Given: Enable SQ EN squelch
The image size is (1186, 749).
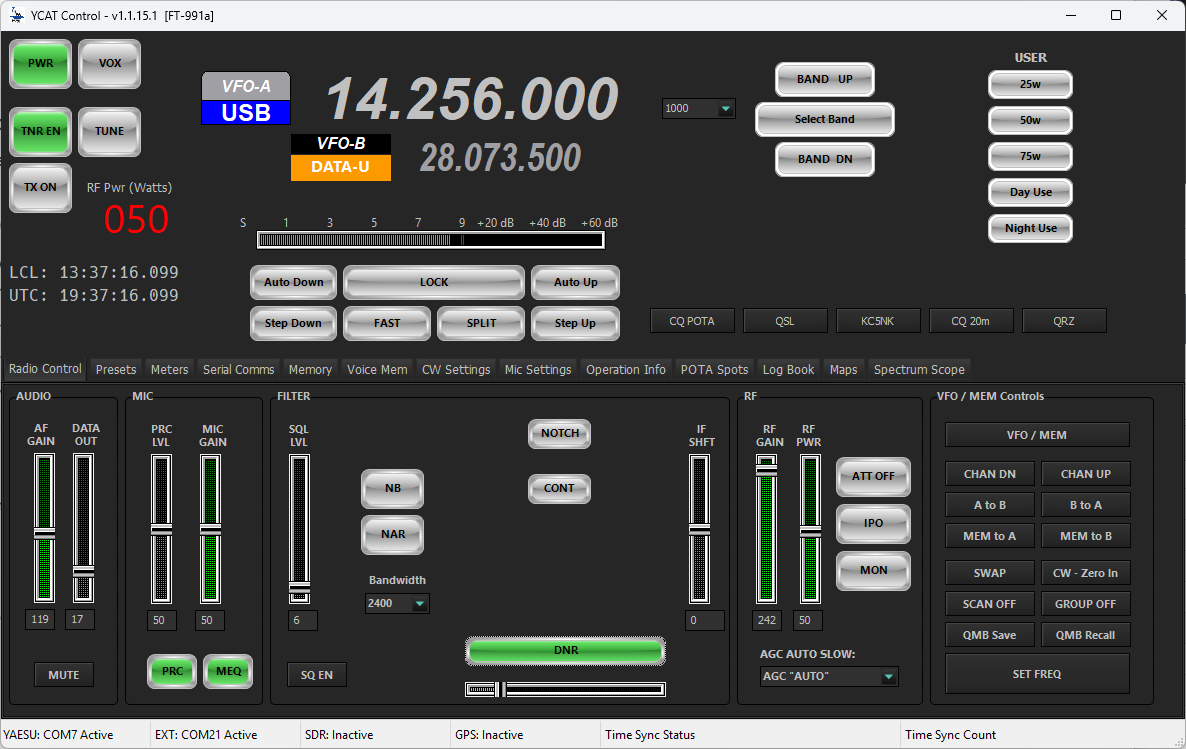Looking at the screenshot, I should click(316, 674).
